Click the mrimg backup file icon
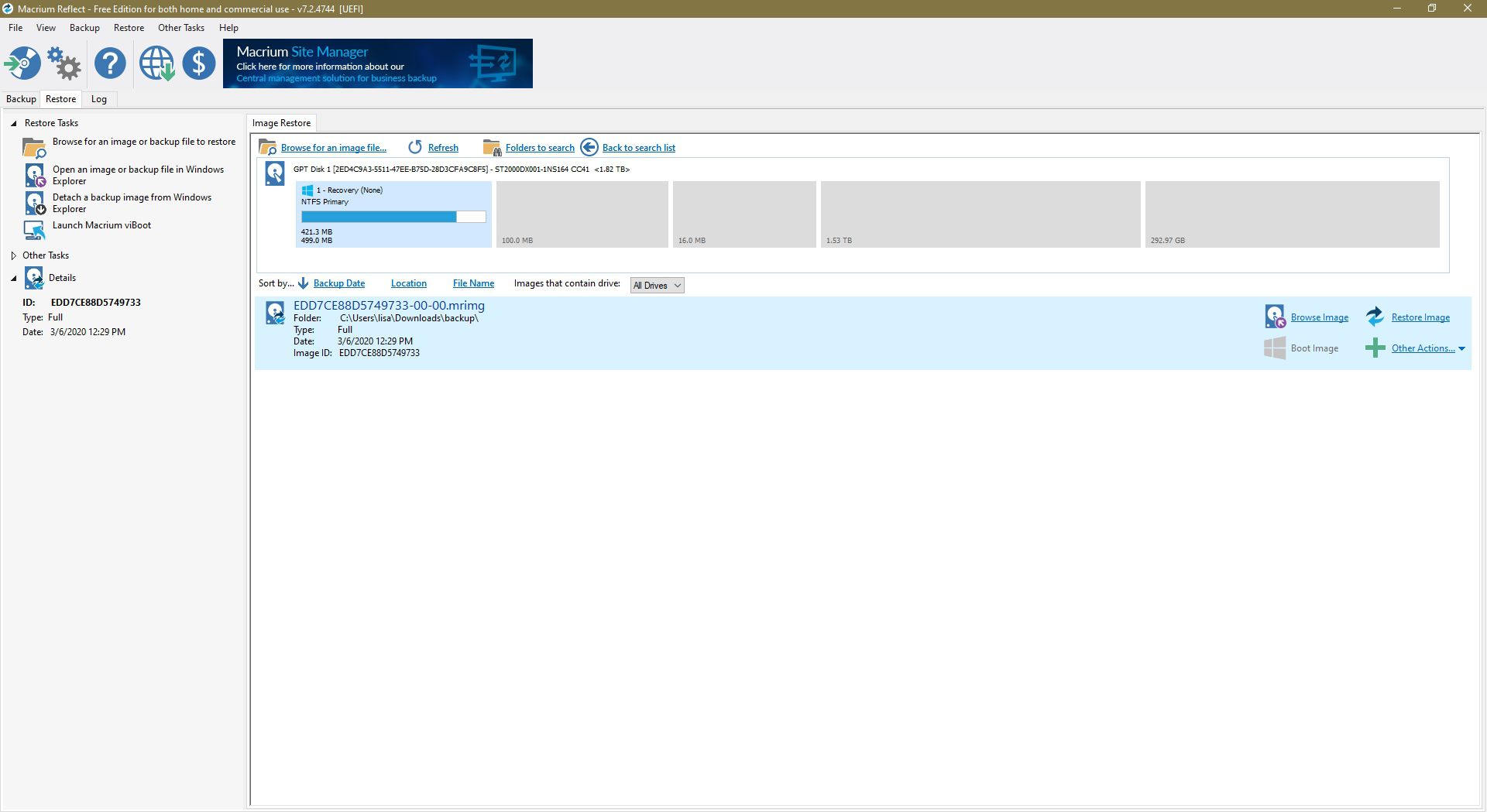This screenshot has width=1487, height=812. [275, 313]
